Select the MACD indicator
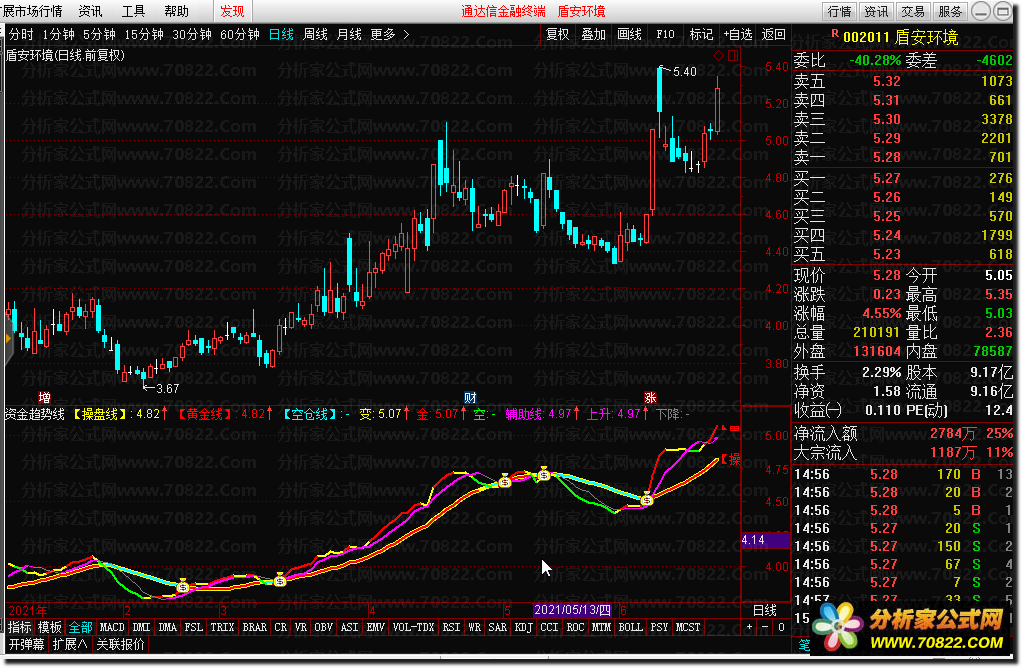 tap(112, 627)
